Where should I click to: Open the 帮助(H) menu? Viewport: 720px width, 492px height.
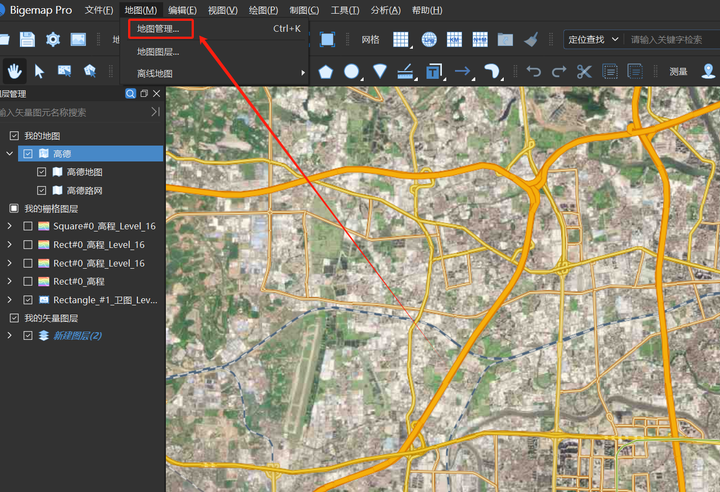(x=427, y=10)
